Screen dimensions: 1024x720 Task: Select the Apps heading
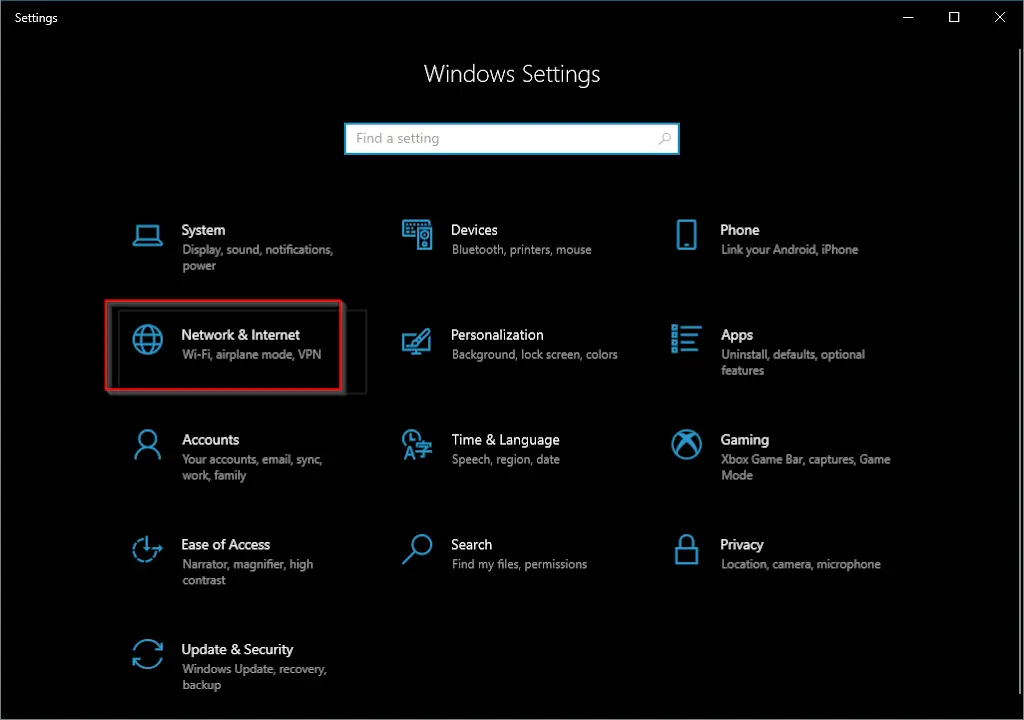(737, 335)
